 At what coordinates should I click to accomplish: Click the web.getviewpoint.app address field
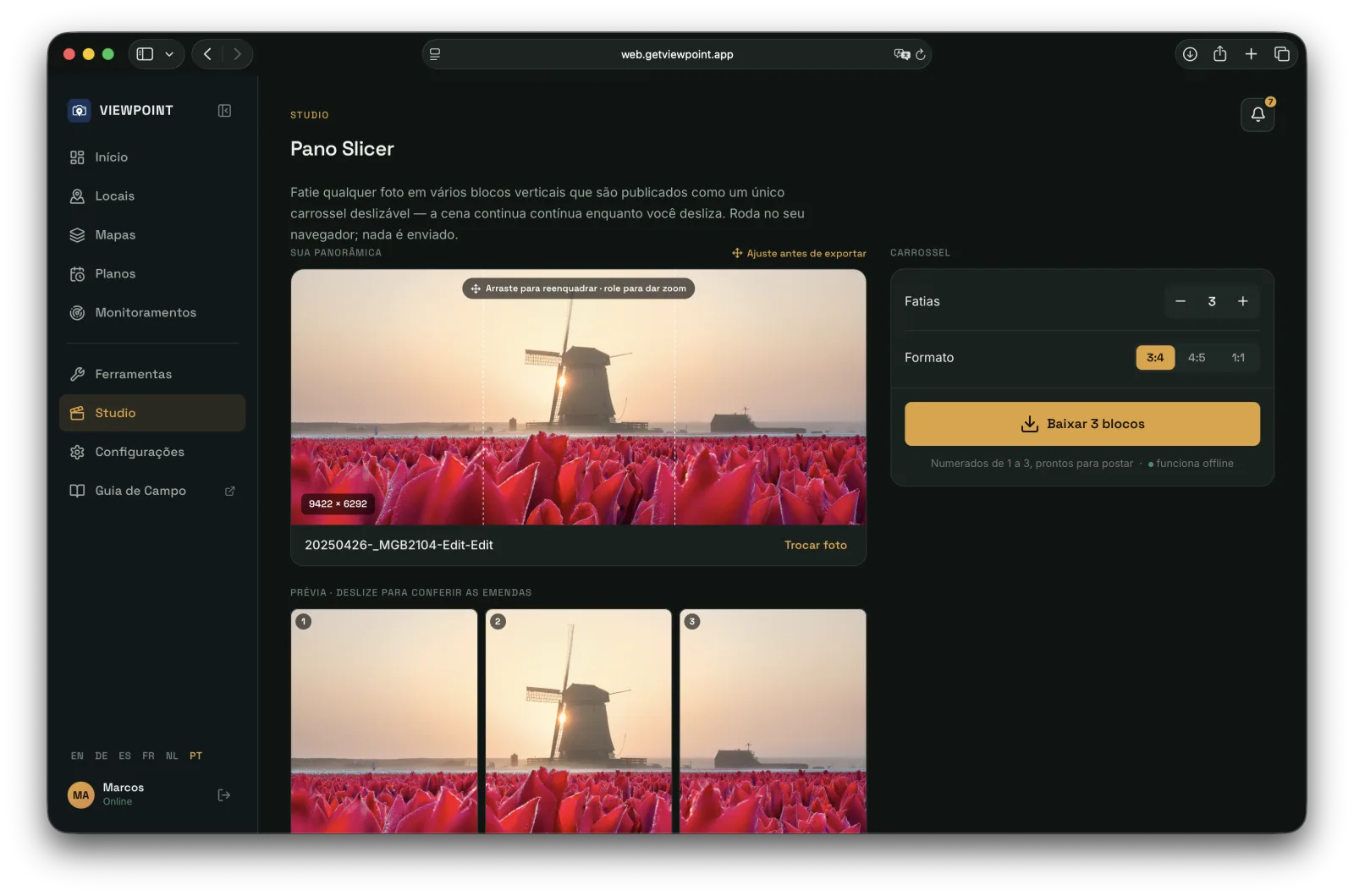point(677,54)
